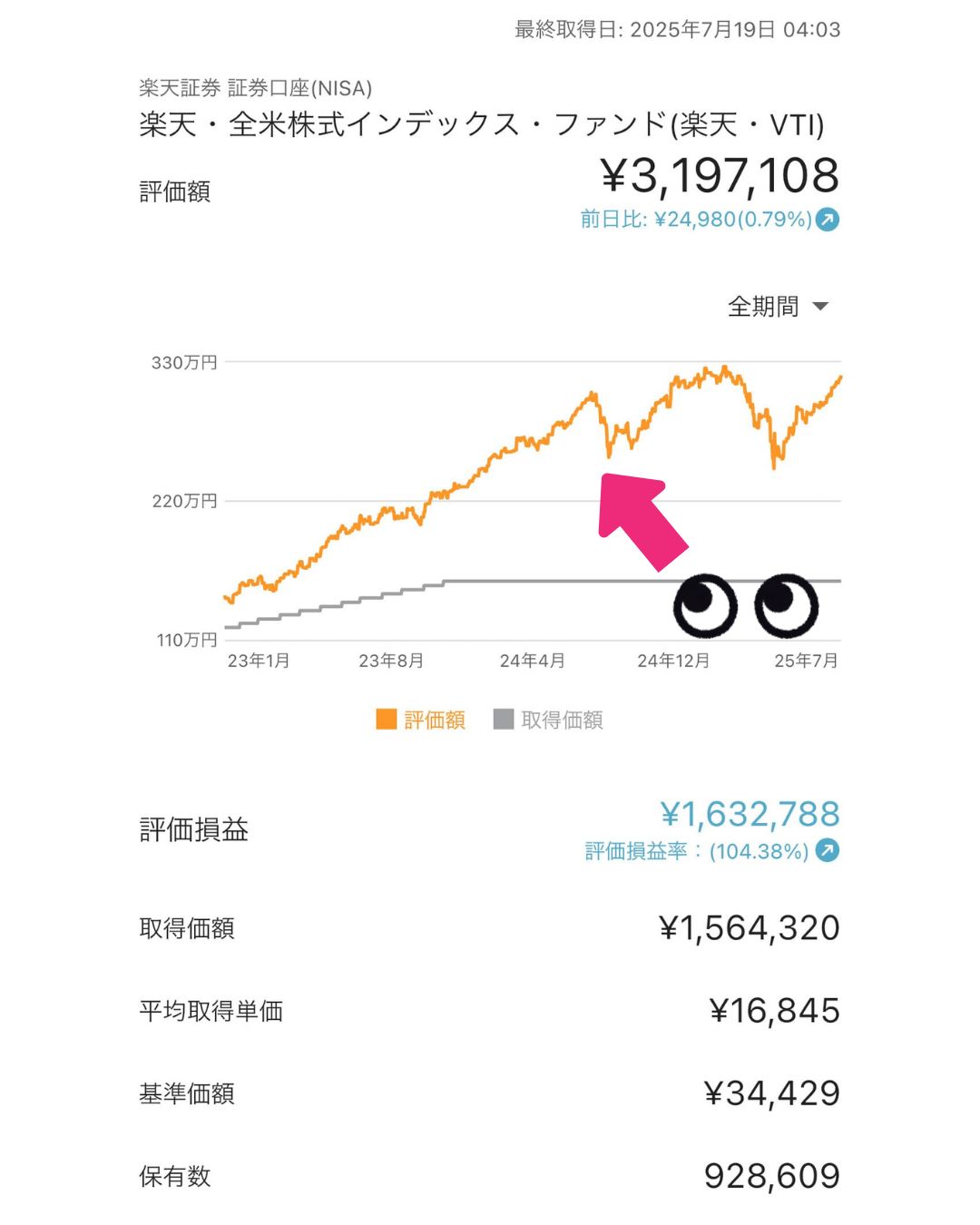
Task: Open the 前日比 ¥24,980(0.79%) link
Action: pos(696,219)
